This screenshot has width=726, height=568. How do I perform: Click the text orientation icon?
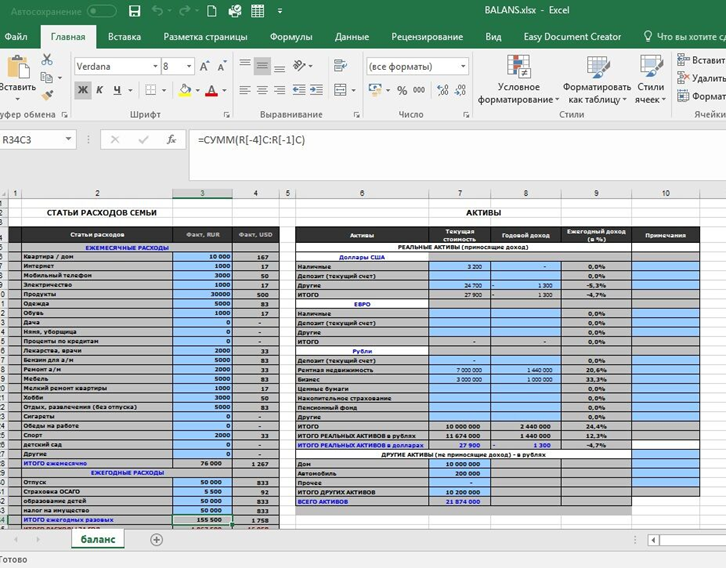pos(300,66)
